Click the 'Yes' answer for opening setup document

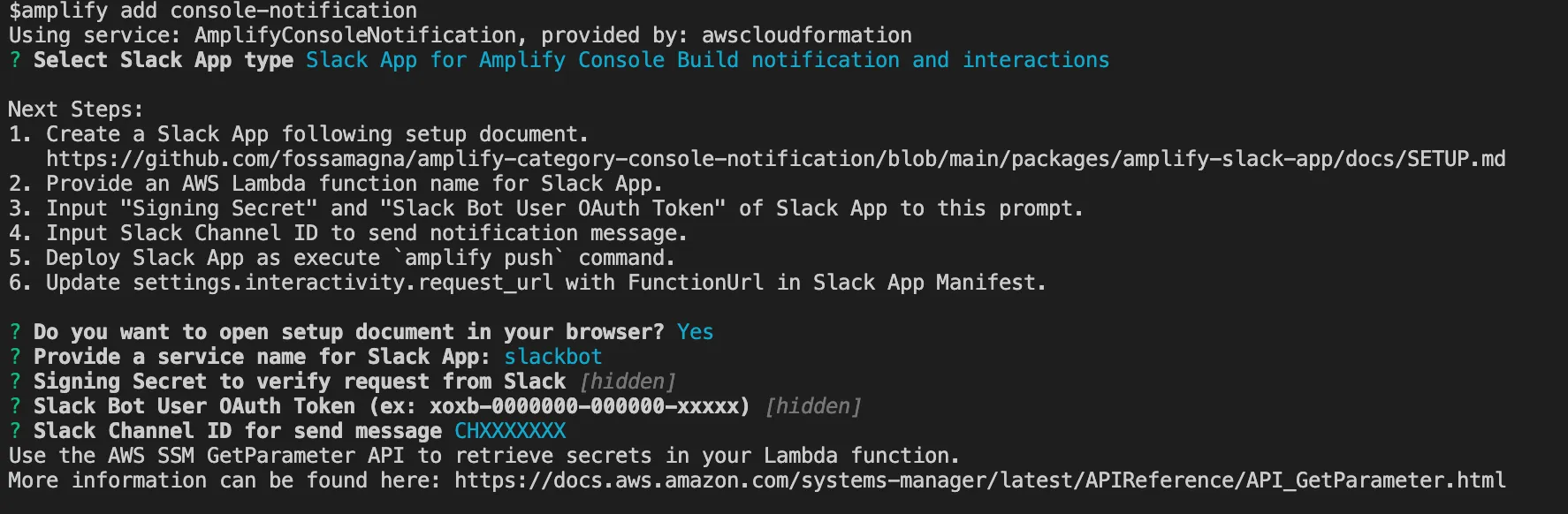tap(695, 332)
